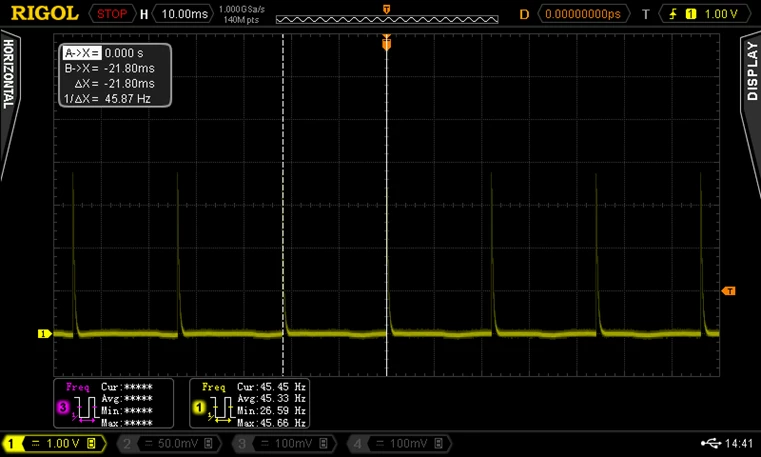Click the 140Mpts memory depth text
The image size is (761, 457).
coord(241,20)
